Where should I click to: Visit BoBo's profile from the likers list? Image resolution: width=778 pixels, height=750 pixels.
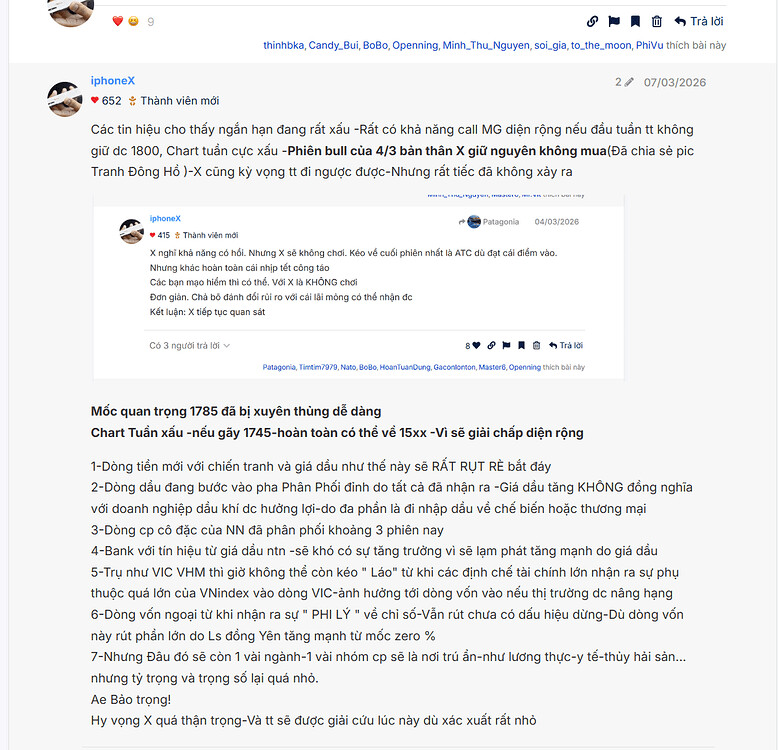coord(375,46)
